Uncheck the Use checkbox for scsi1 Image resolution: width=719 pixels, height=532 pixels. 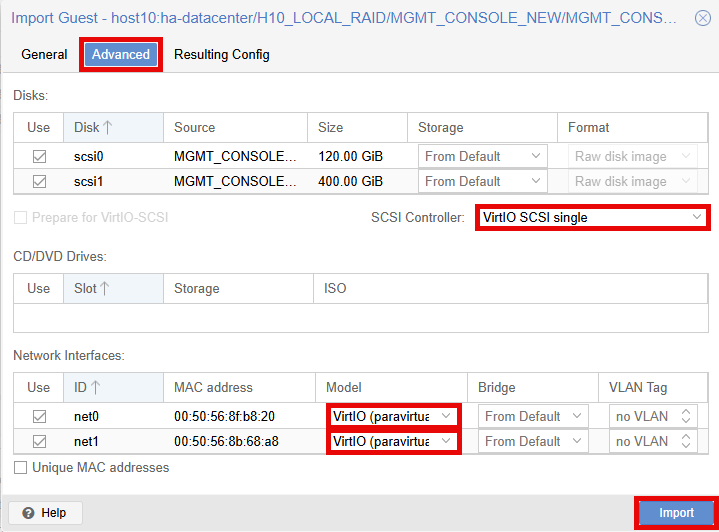pos(39,182)
